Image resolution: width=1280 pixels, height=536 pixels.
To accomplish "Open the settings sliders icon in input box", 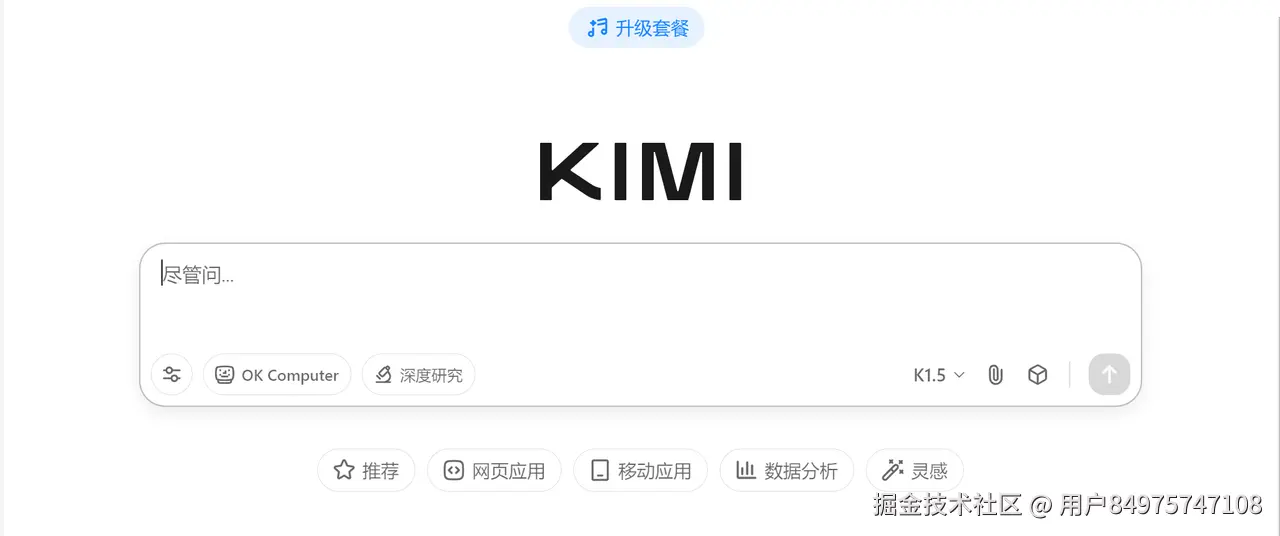I will click(172, 375).
